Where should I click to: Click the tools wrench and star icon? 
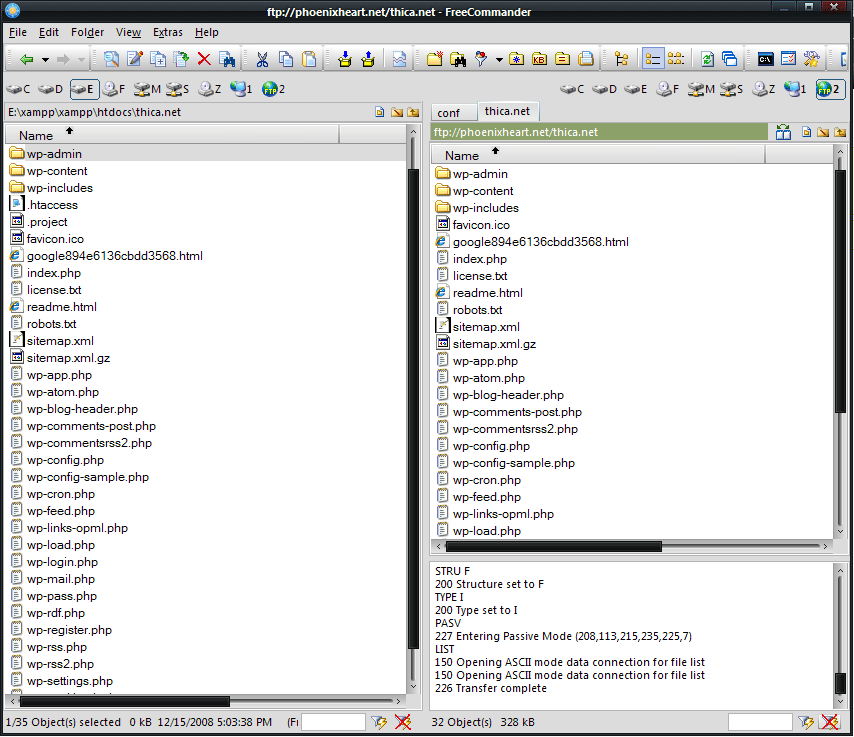pyautogui.click(x=811, y=59)
